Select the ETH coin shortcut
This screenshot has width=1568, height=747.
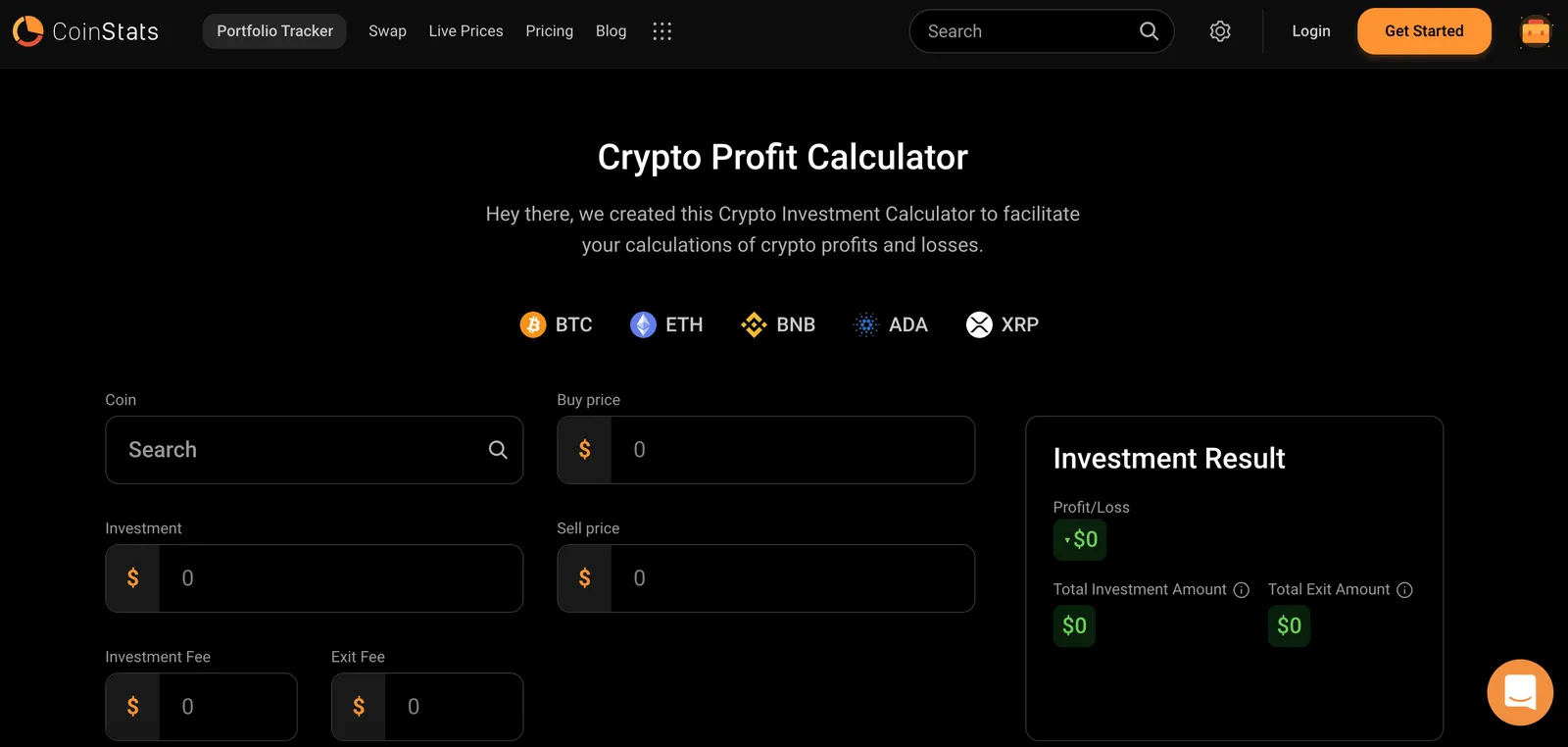point(666,324)
